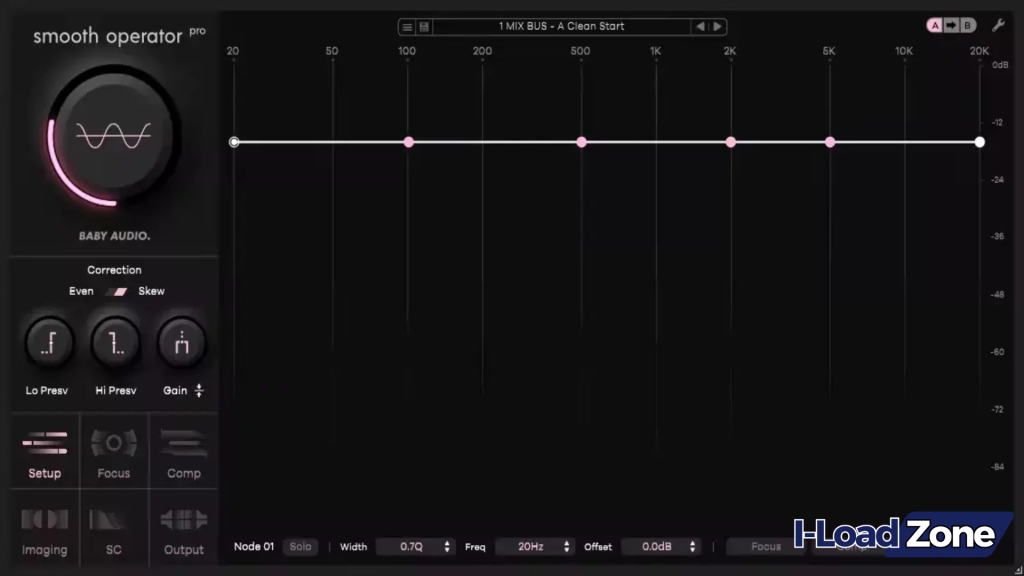This screenshot has width=1024, height=576.
Task: Copy A to B arrow button
Action: 951,25
